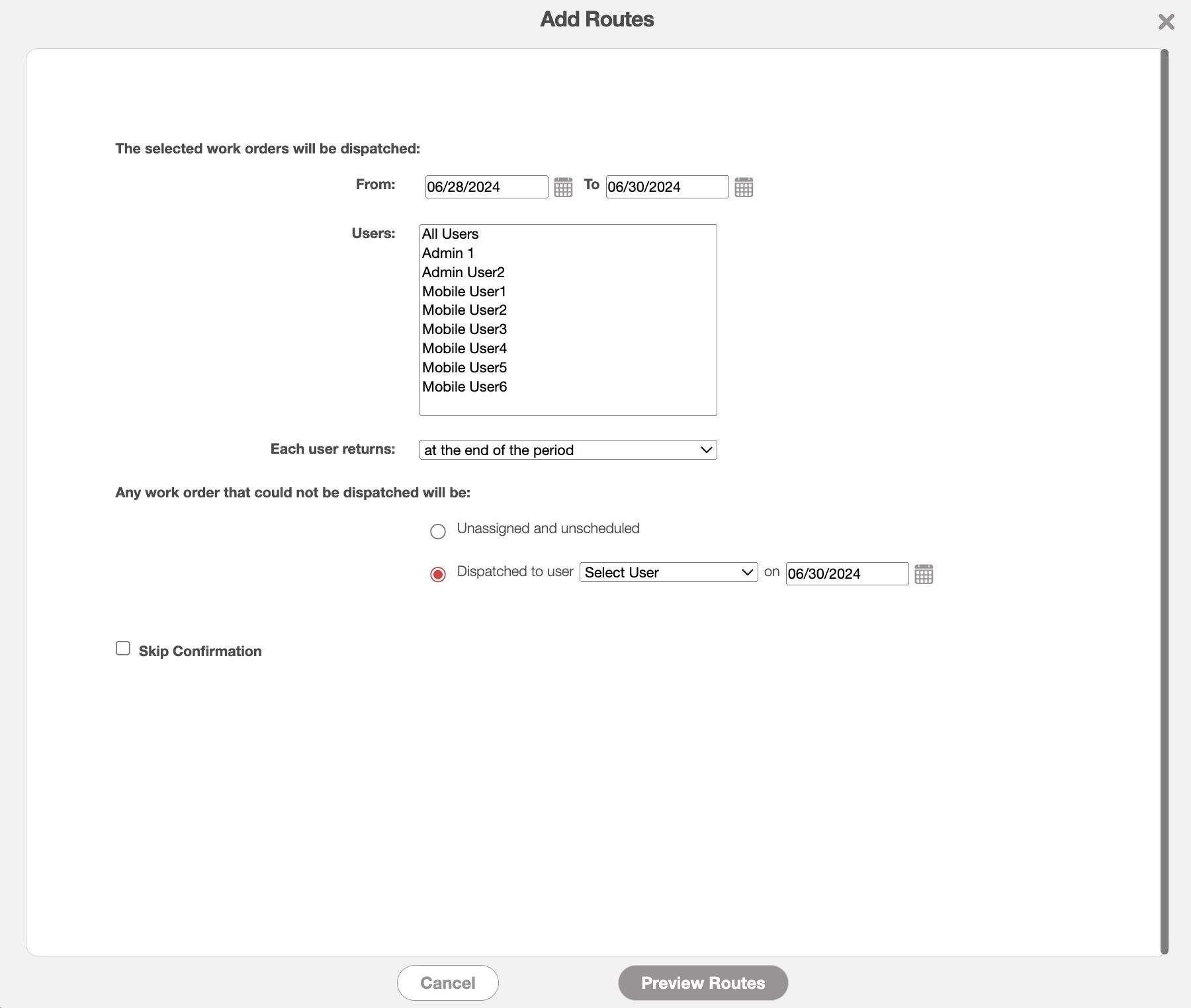Click the dialog's vertical scrollbar
Viewport: 1191px width, 1008px height.
[1165, 501]
